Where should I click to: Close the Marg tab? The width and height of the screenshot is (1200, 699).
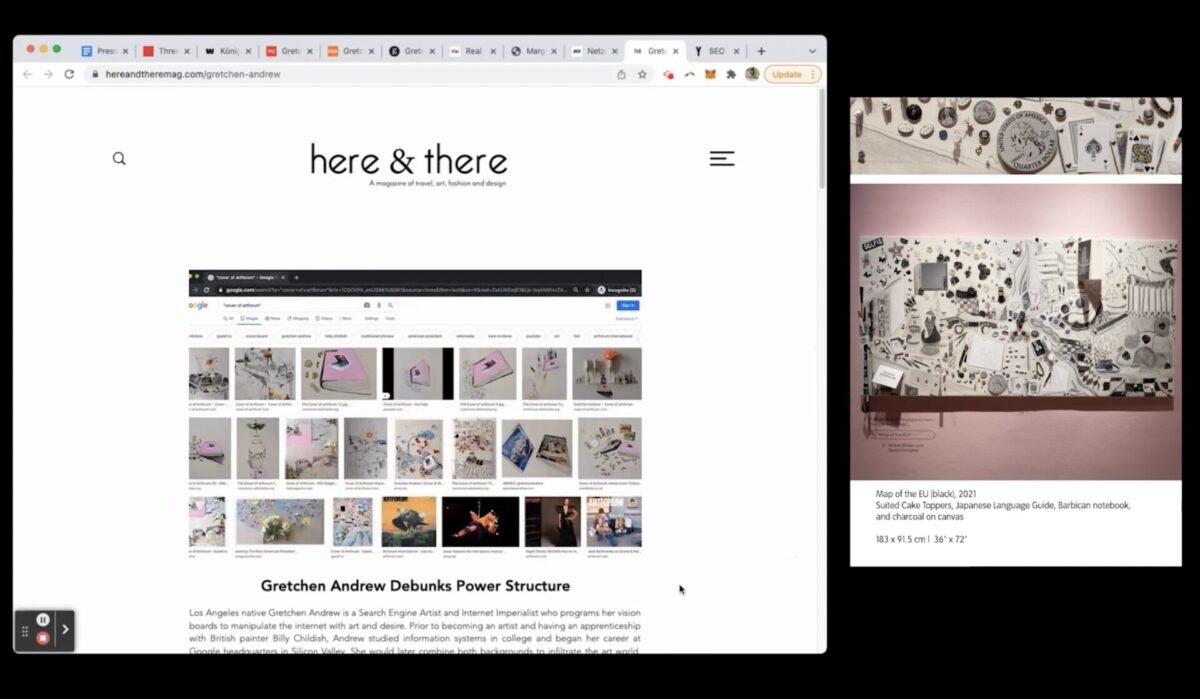(553, 51)
